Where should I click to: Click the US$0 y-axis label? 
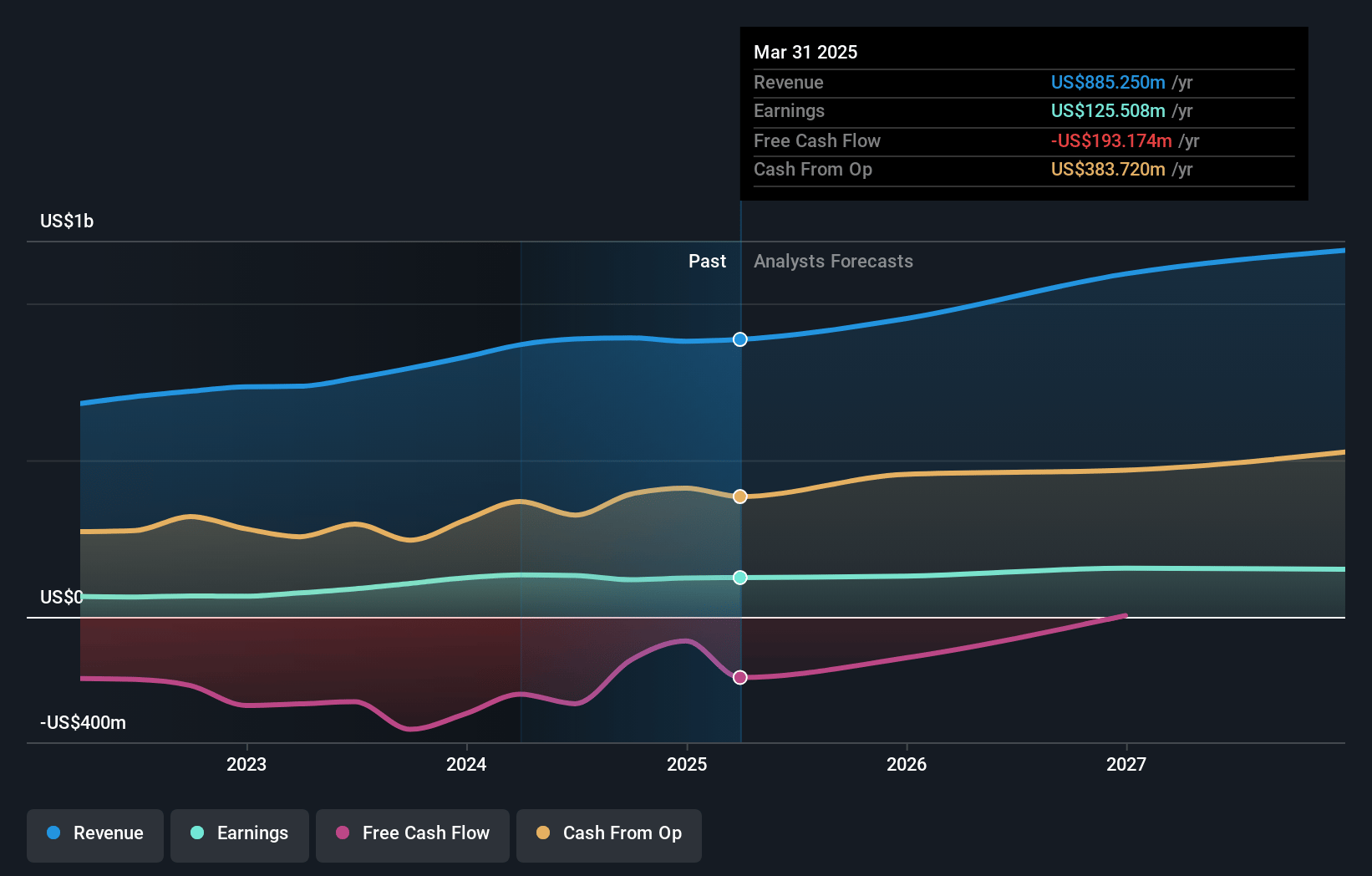click(x=62, y=598)
